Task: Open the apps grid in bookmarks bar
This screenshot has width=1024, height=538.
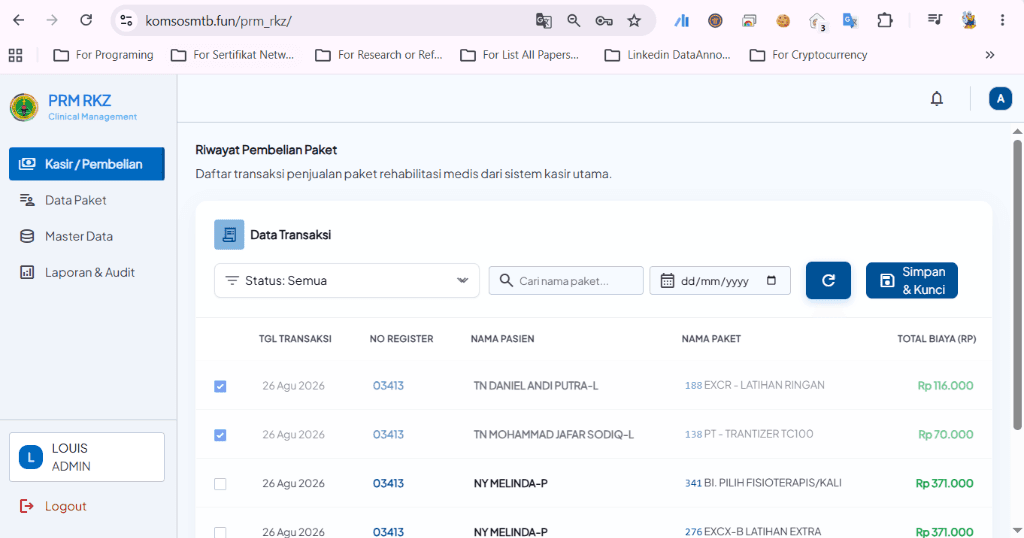Action: click(x=16, y=55)
